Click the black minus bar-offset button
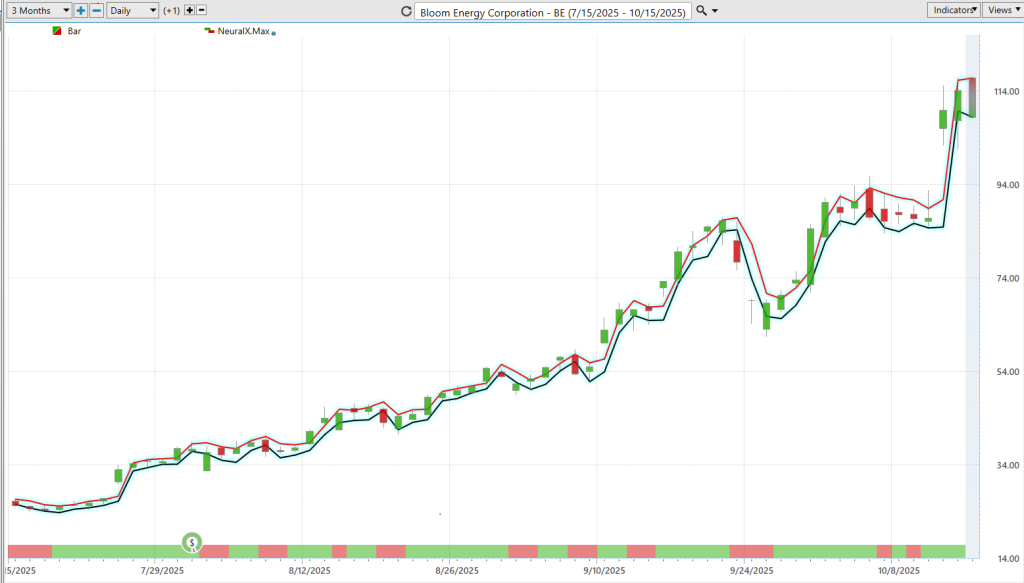The height and width of the screenshot is (583, 1024). click(202, 10)
